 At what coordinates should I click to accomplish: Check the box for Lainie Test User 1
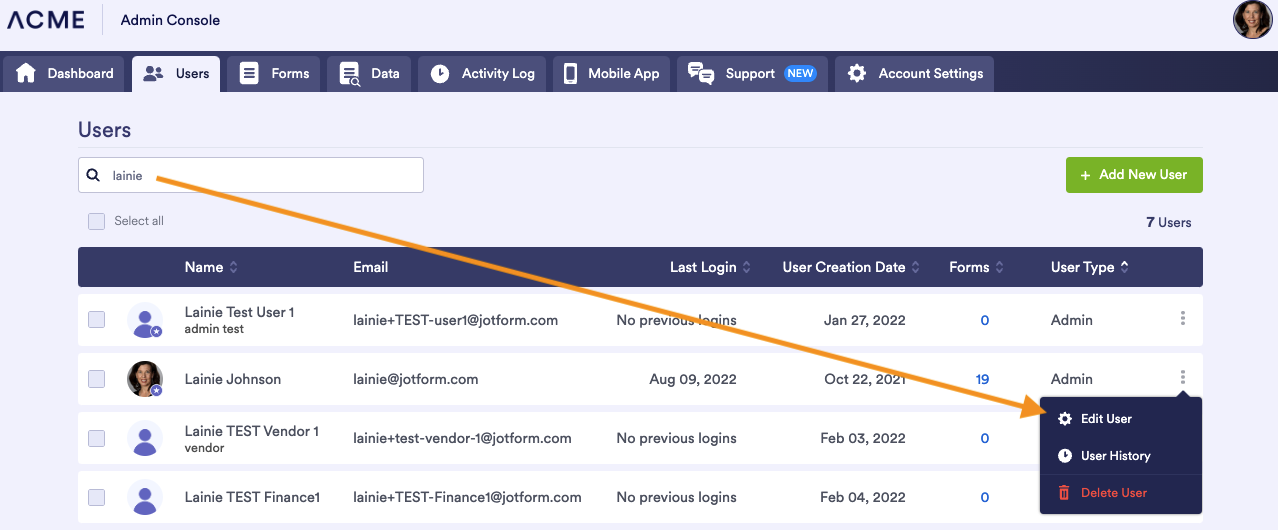click(x=96, y=320)
